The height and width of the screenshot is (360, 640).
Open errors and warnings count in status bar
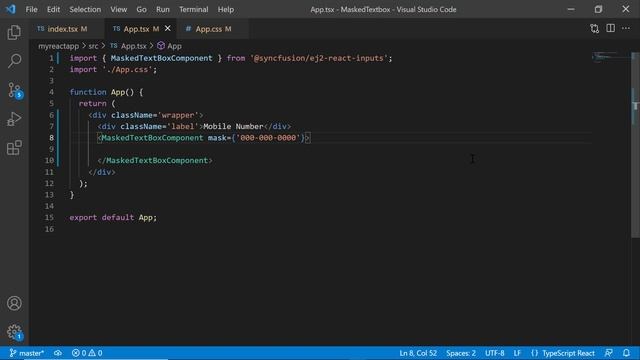coord(87,353)
